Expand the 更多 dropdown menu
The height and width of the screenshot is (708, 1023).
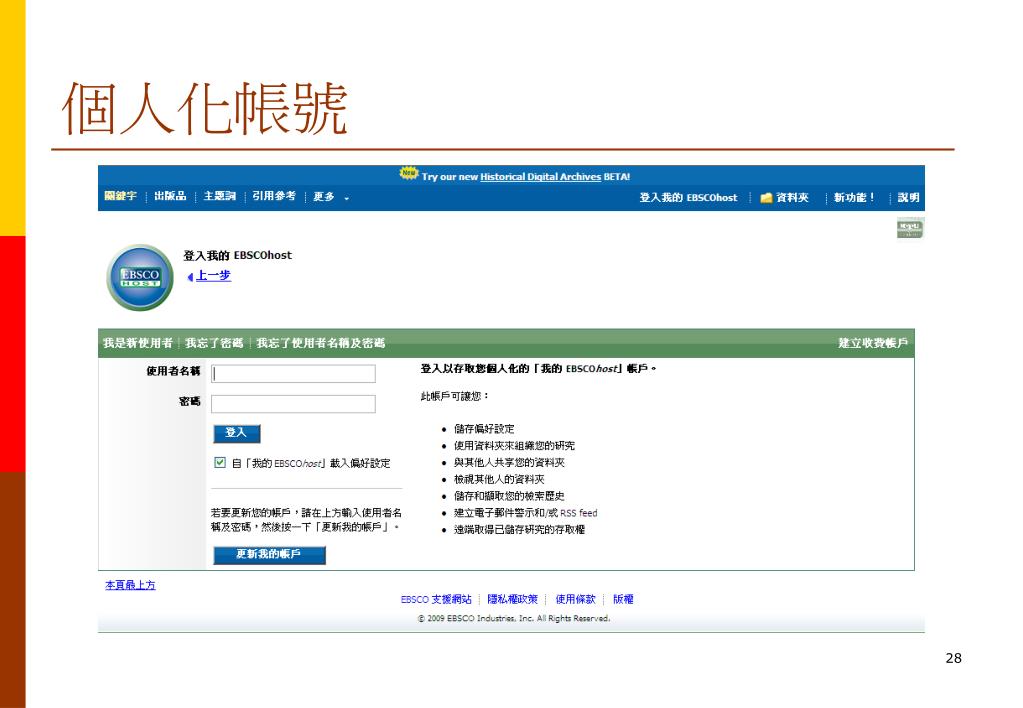point(331,196)
